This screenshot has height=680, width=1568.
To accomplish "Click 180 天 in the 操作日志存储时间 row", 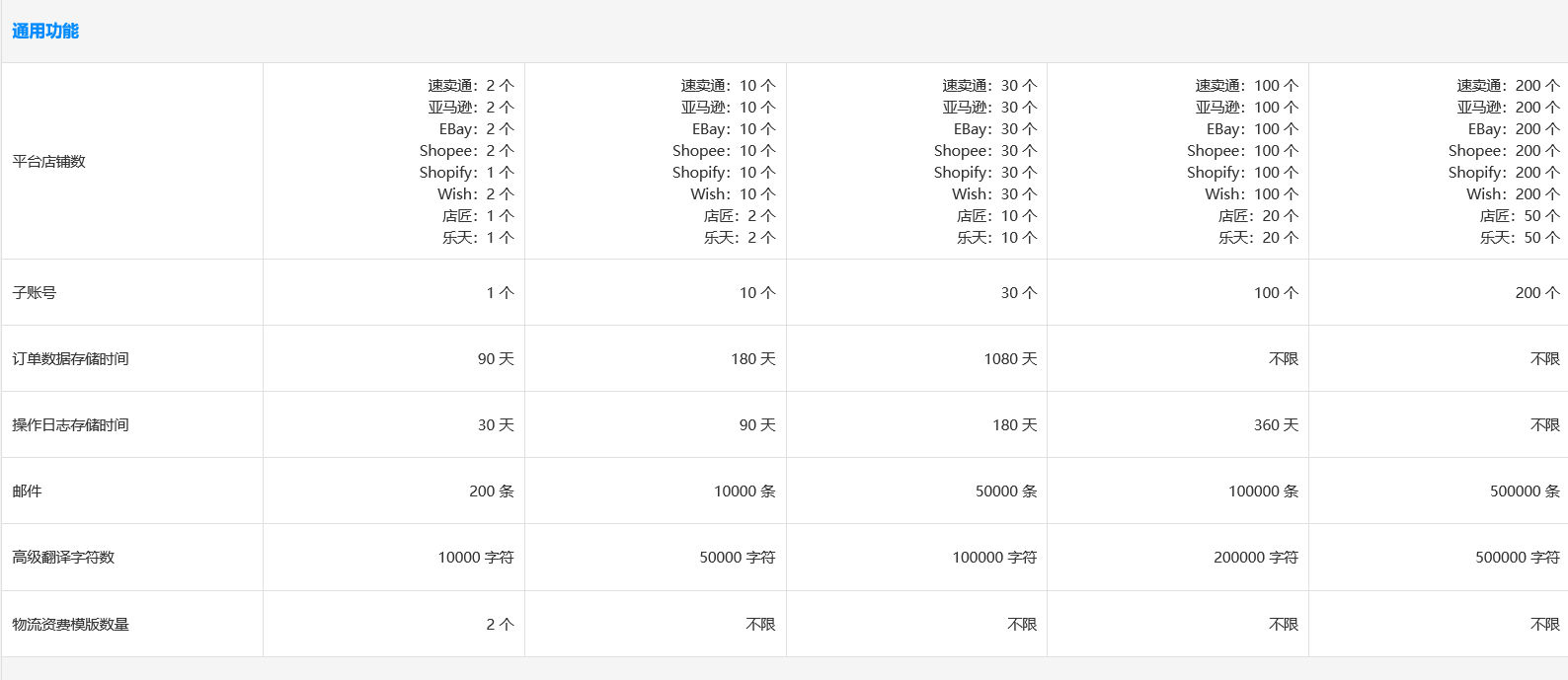I will coord(1015,424).
